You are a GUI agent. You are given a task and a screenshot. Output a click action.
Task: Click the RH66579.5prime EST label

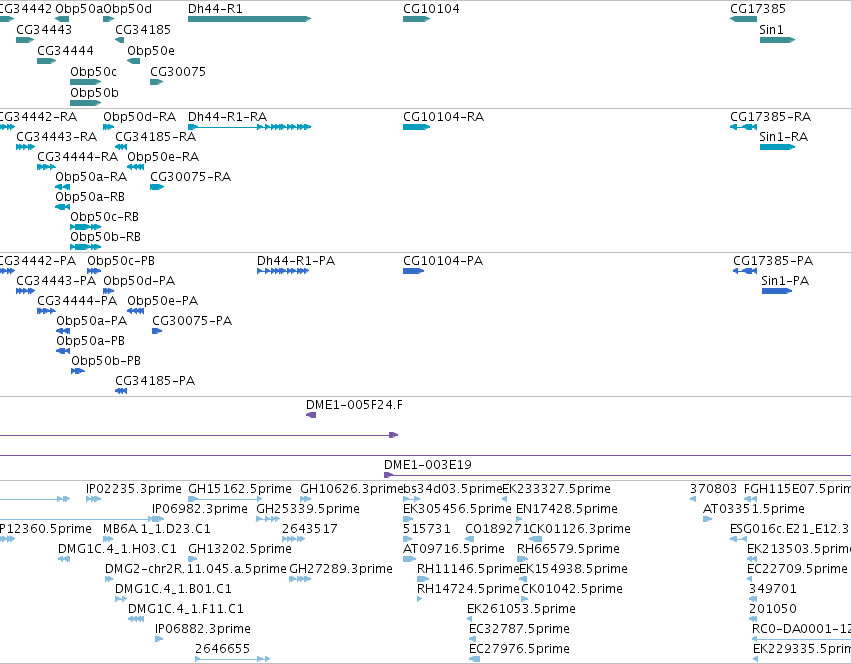click(568, 549)
